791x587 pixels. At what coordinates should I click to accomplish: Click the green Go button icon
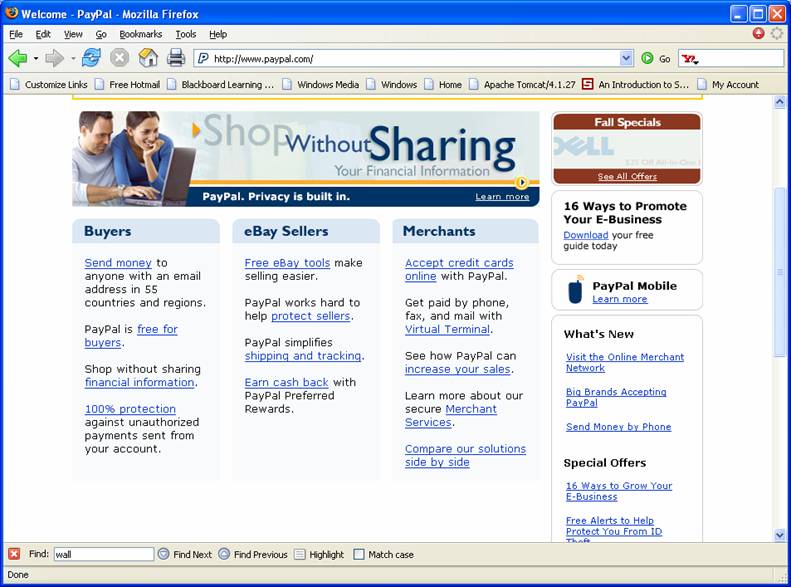(647, 58)
